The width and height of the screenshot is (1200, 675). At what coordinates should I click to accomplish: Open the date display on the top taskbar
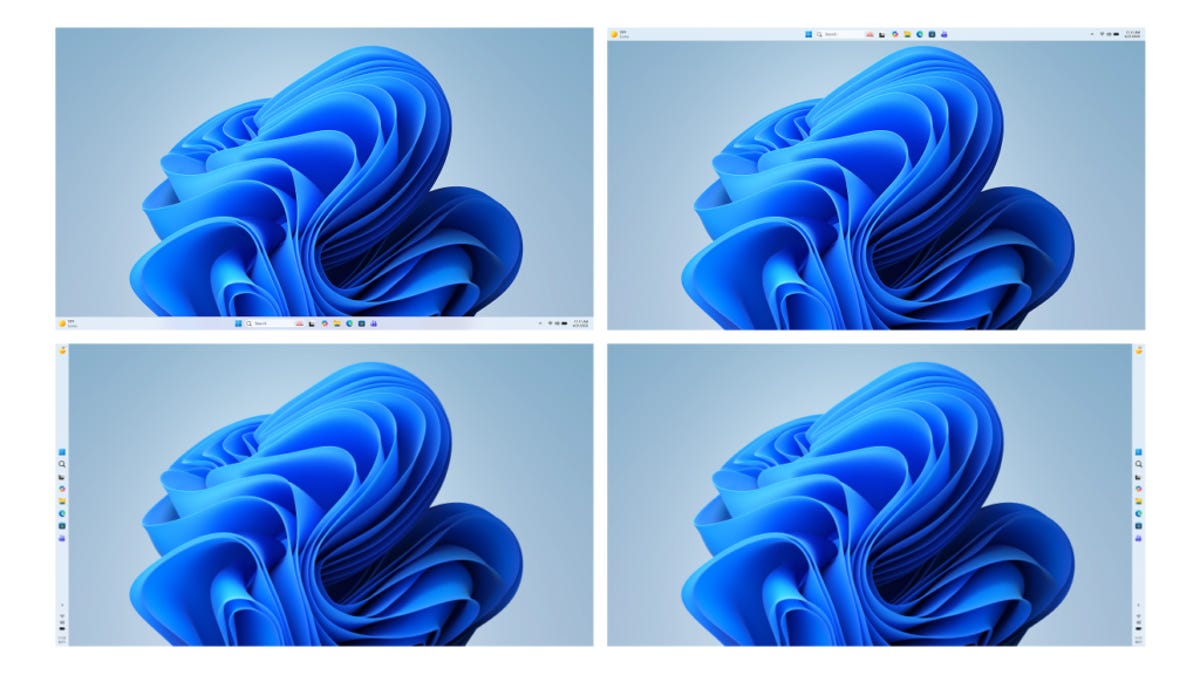tap(1132, 33)
